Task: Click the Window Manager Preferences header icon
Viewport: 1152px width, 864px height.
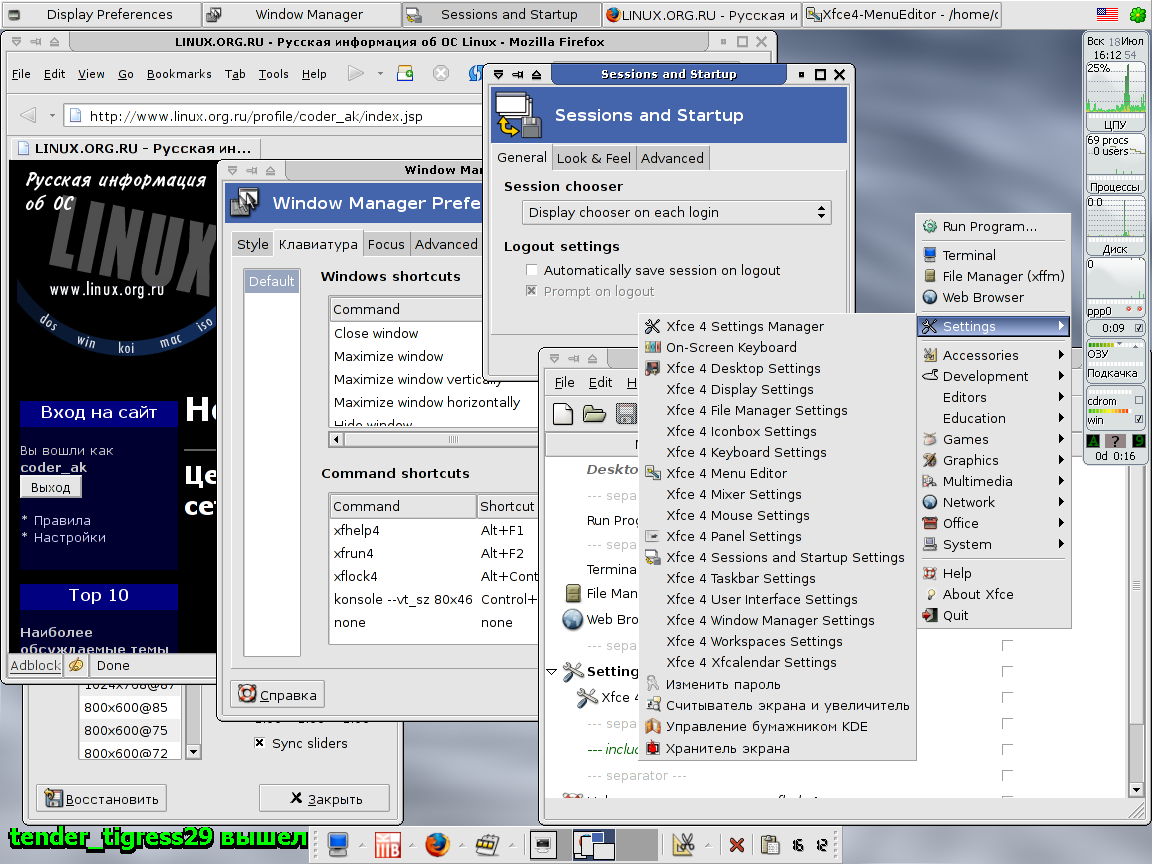Action: coord(245,203)
